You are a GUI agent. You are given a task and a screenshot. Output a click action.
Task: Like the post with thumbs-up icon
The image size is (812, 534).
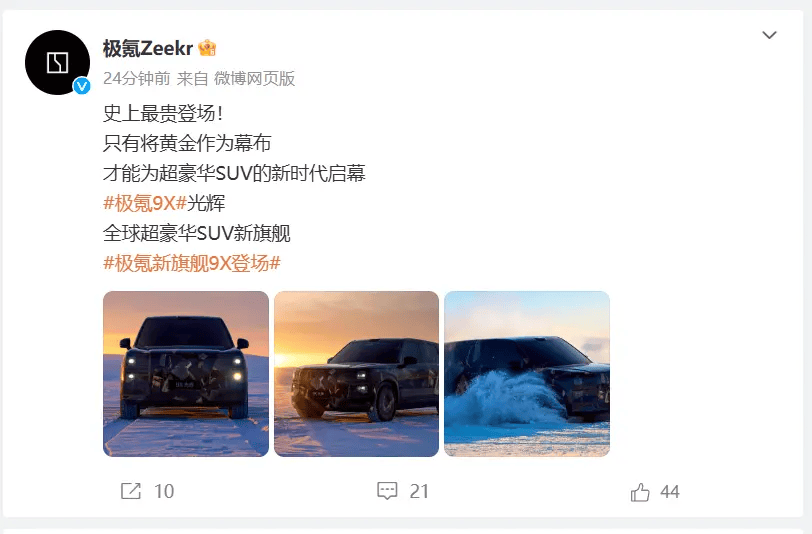point(640,492)
